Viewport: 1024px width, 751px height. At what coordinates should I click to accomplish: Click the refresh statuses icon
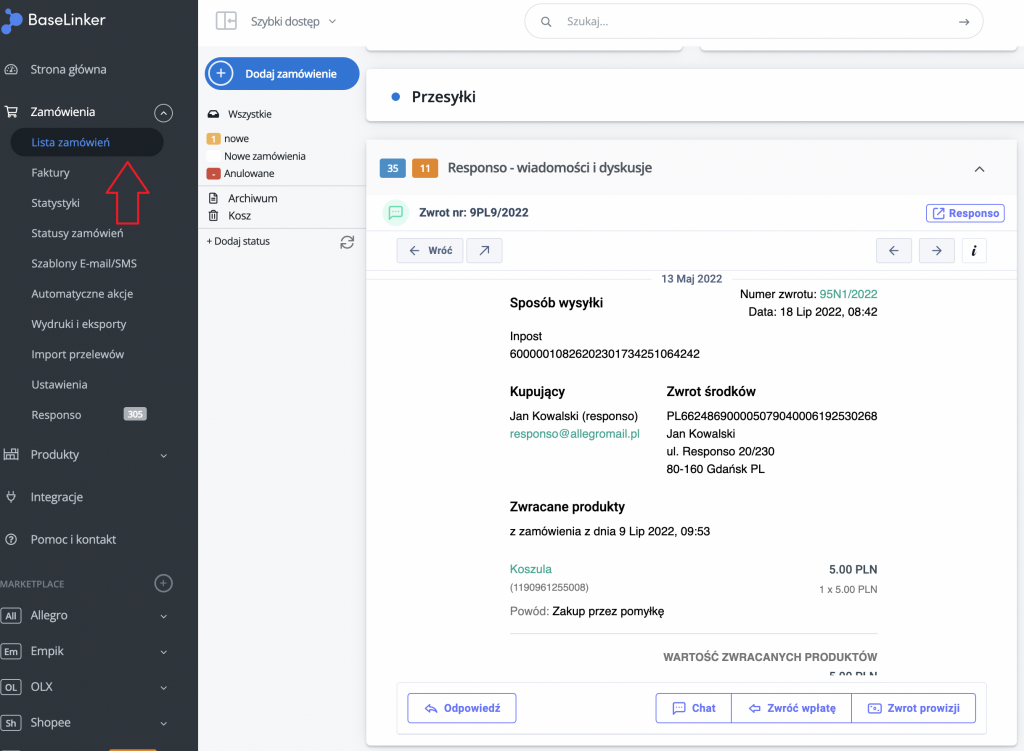click(347, 242)
